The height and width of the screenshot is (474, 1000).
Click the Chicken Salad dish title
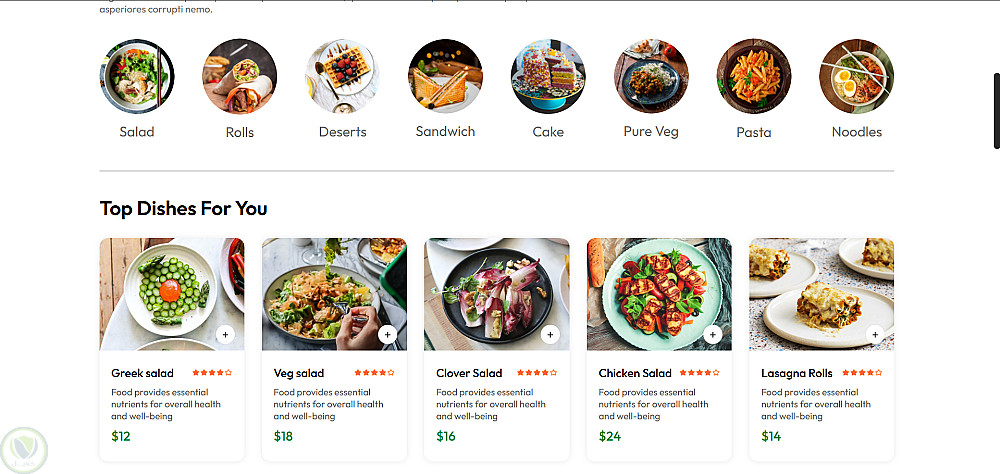[x=635, y=374]
